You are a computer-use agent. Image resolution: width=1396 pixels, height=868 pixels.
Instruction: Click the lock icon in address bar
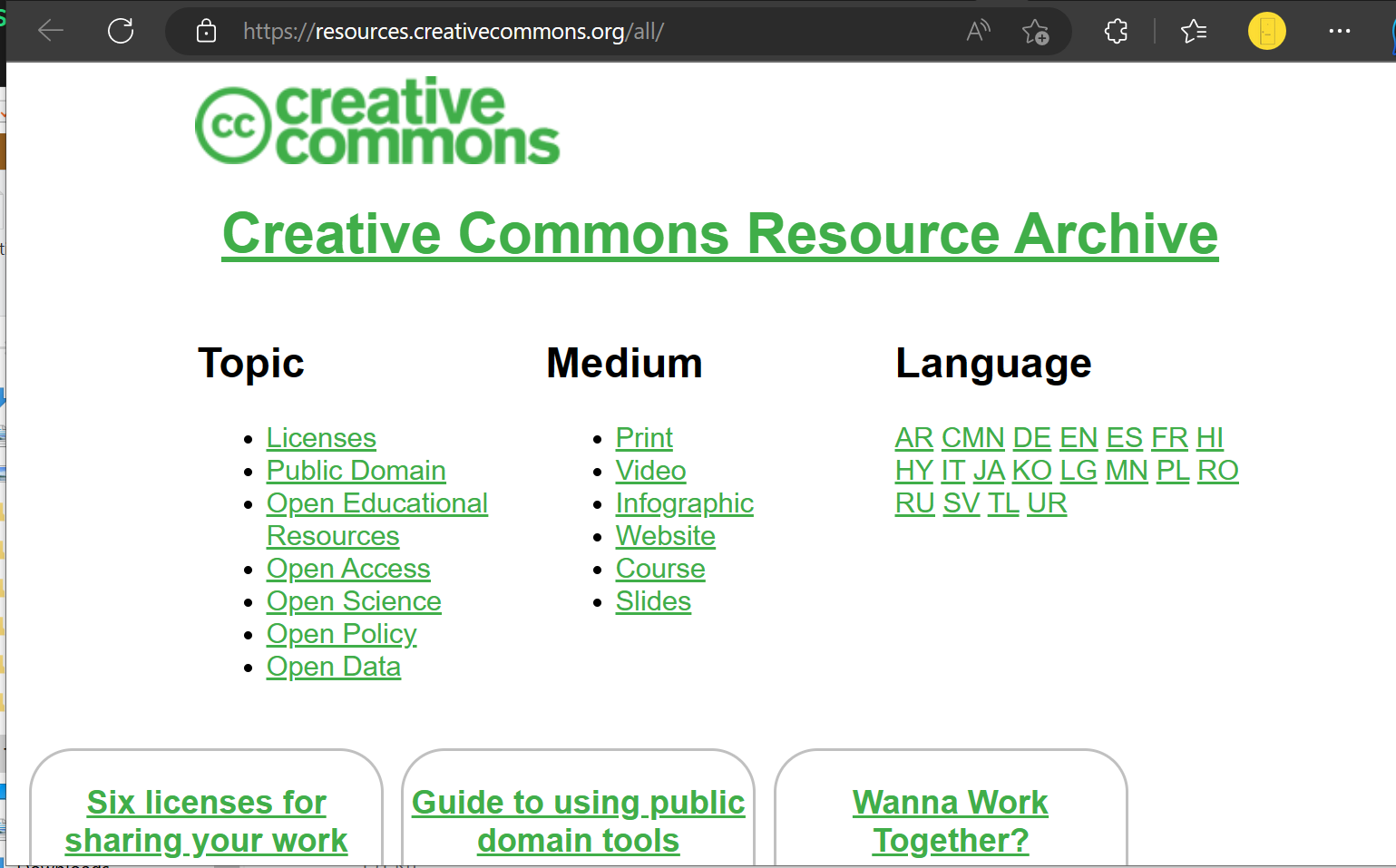[x=206, y=30]
